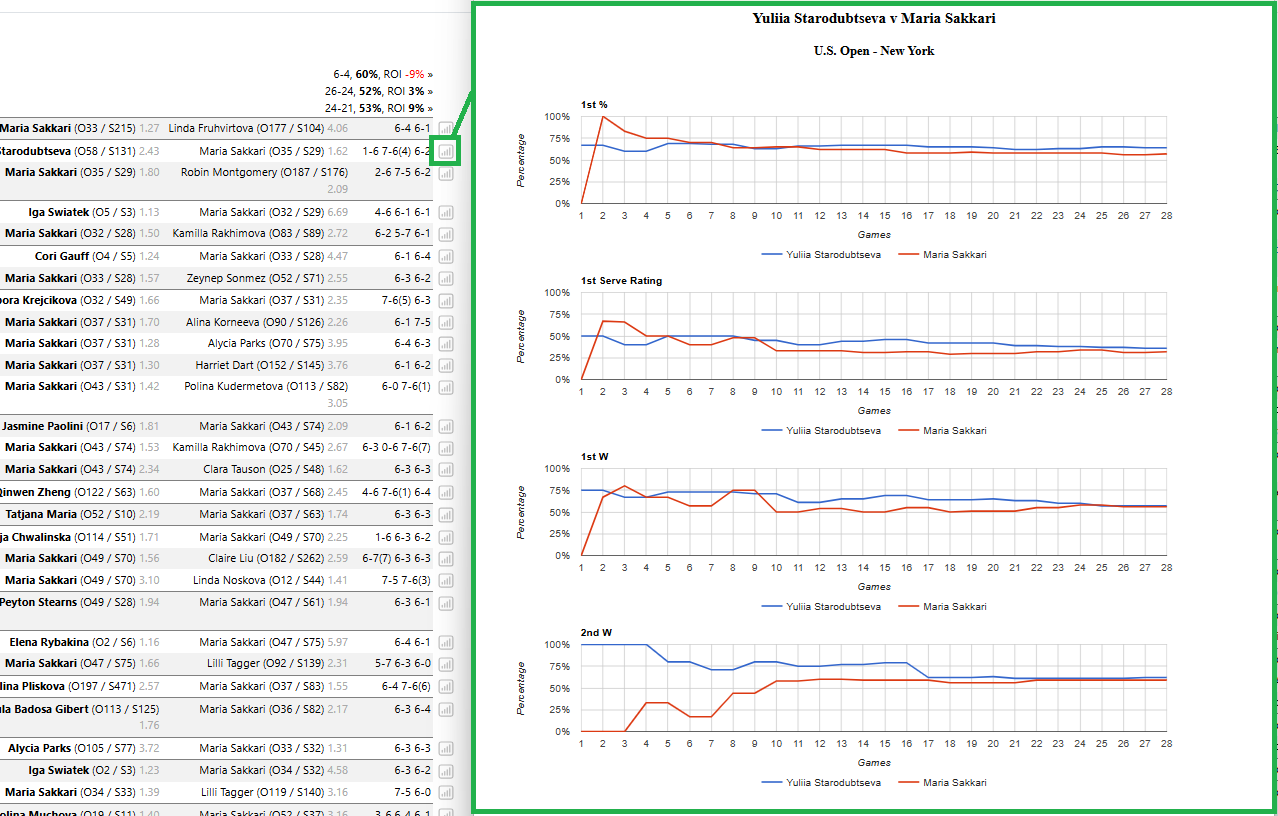Click 'Harriet Dart (O152 / S145)' player name
This screenshot has width=1278, height=816.
coord(260,365)
